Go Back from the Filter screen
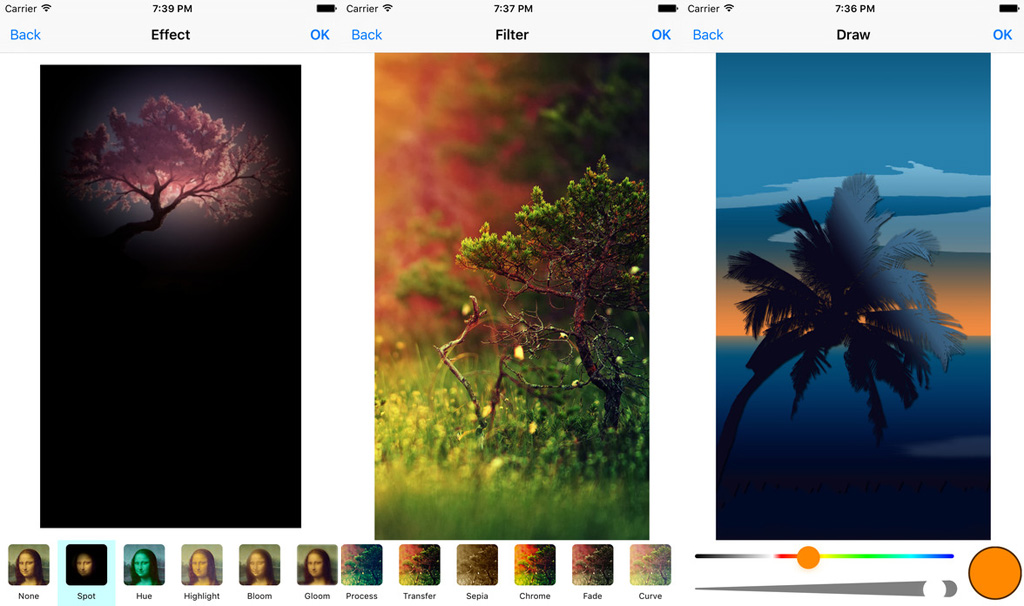The width and height of the screenshot is (1024, 606). (367, 35)
